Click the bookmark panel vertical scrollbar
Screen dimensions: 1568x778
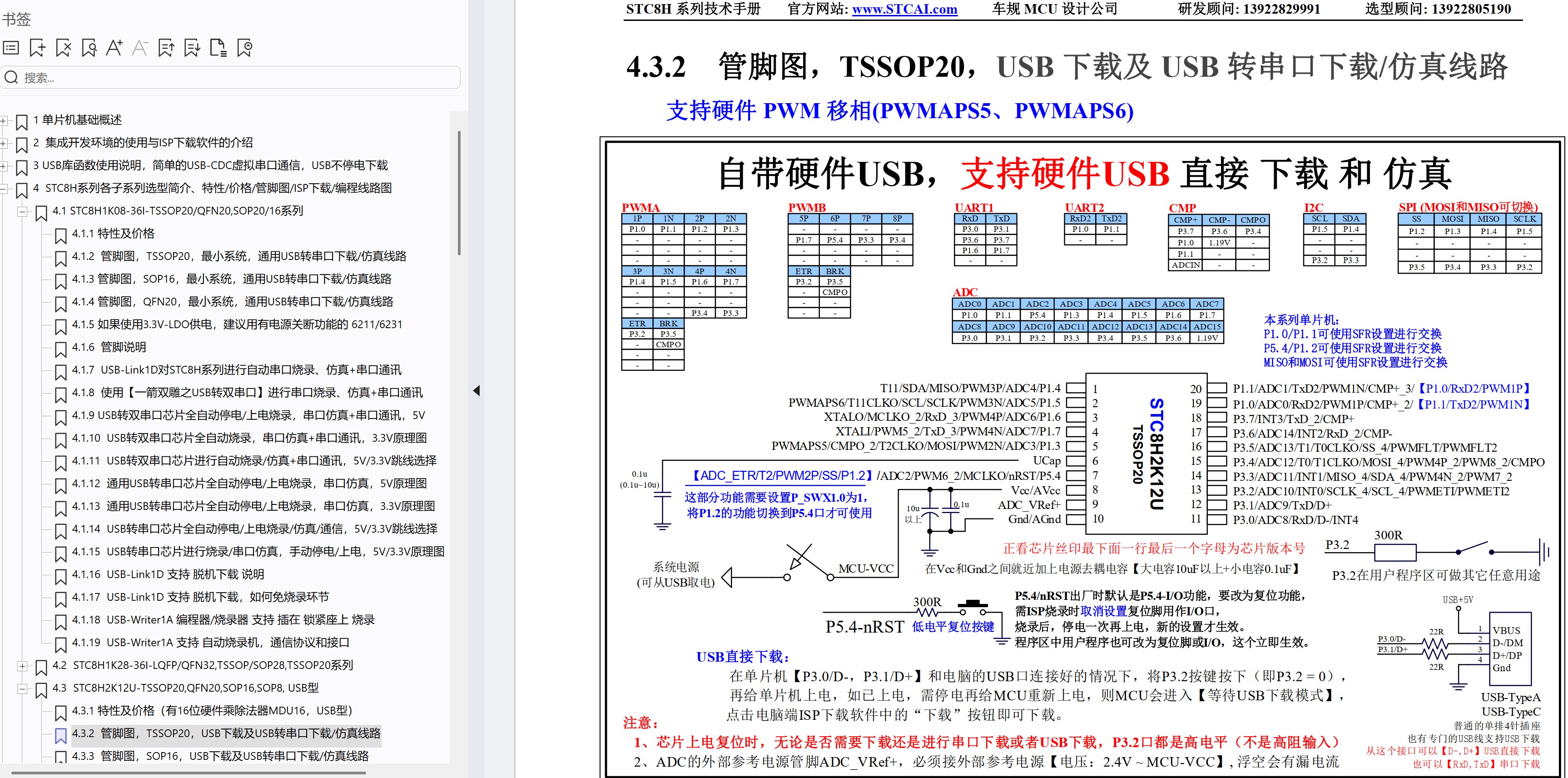pos(459,193)
